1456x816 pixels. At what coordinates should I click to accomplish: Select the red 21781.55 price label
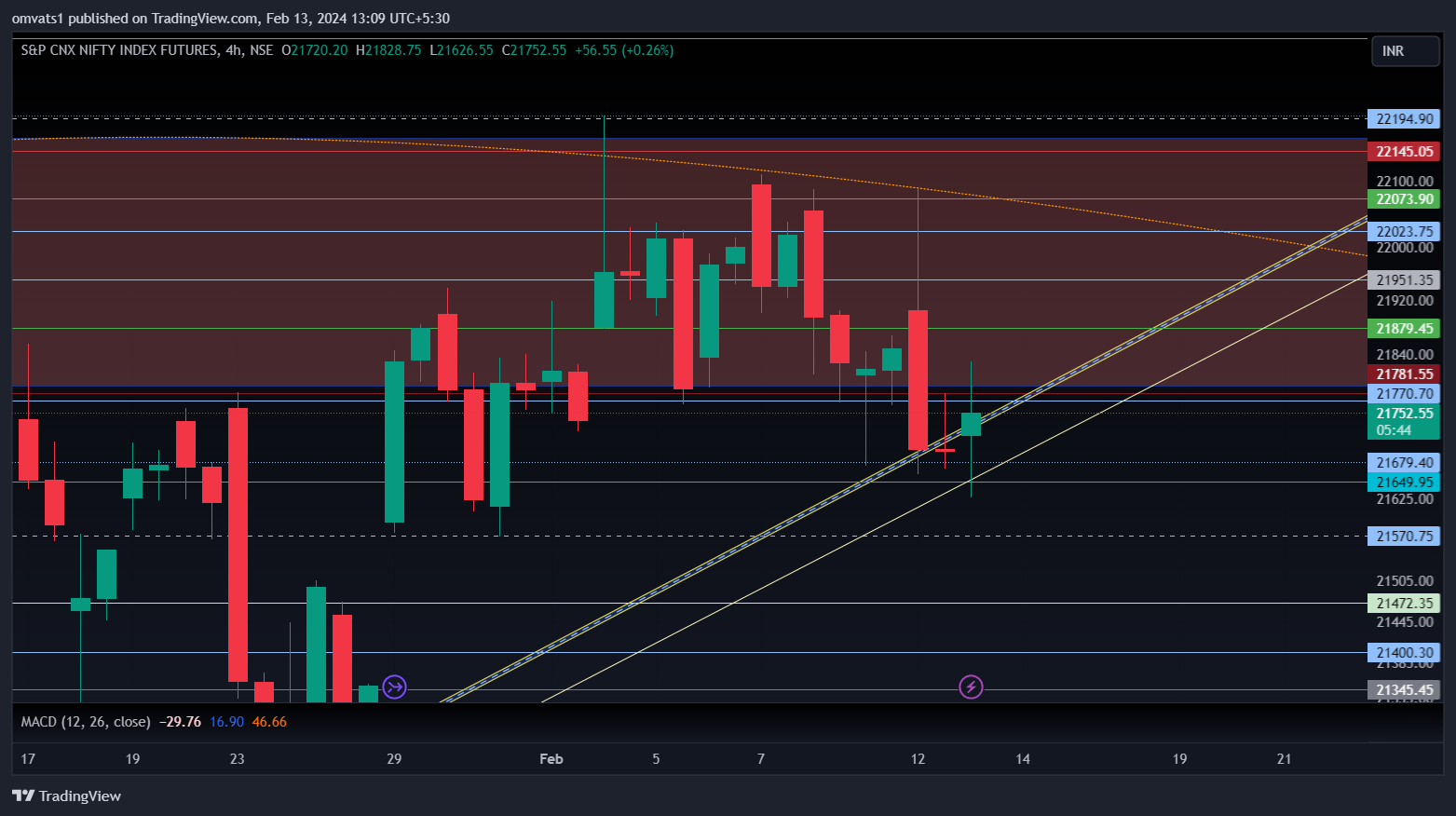tap(1404, 374)
